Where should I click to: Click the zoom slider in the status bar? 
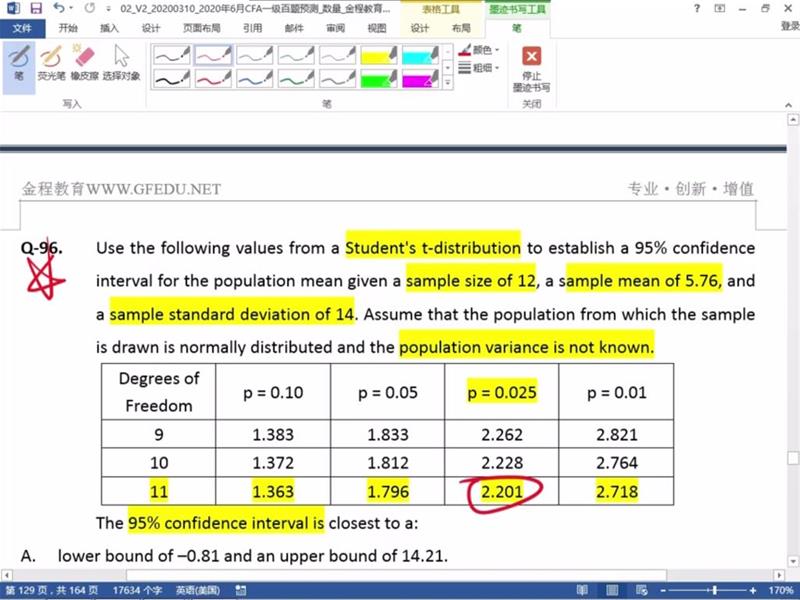tap(713, 590)
